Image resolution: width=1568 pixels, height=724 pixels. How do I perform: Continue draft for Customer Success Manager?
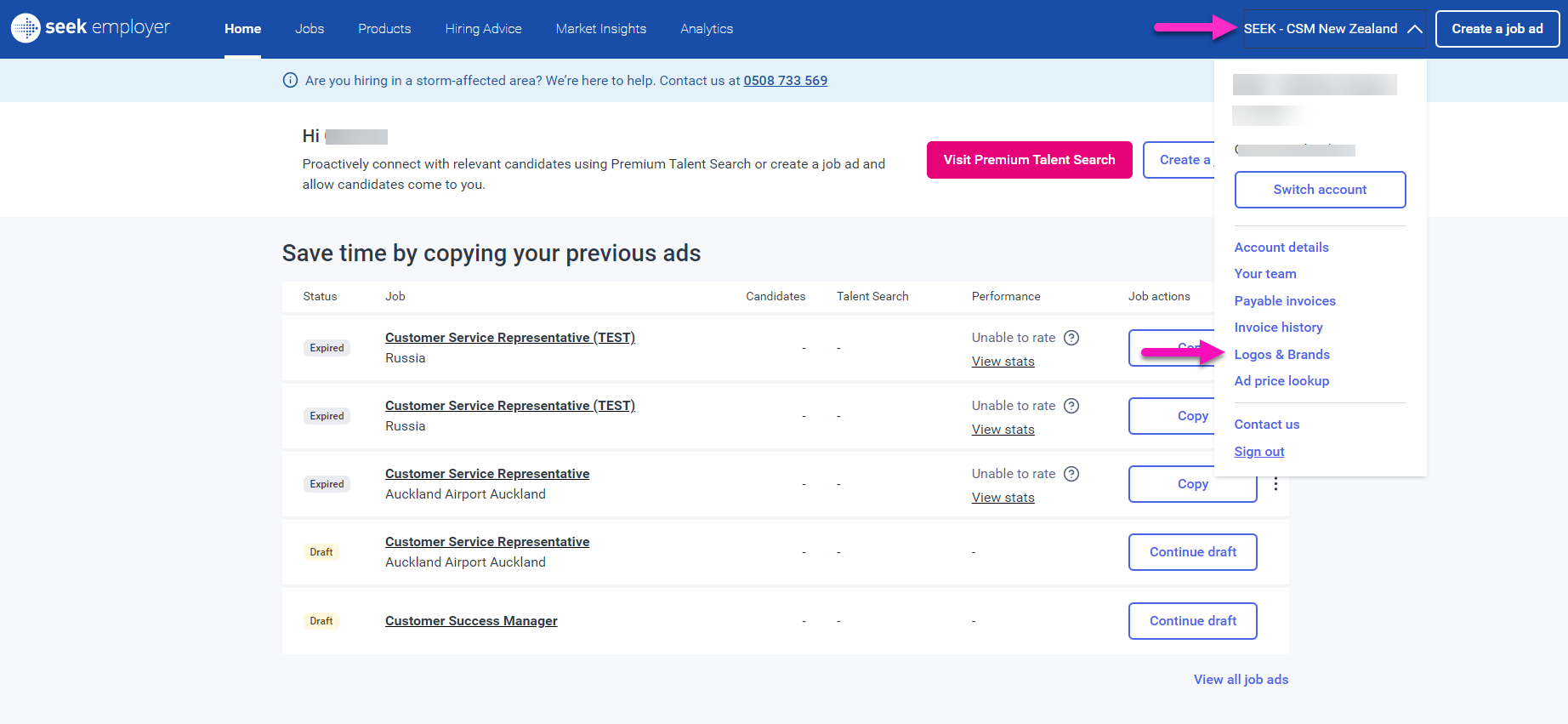click(x=1192, y=621)
